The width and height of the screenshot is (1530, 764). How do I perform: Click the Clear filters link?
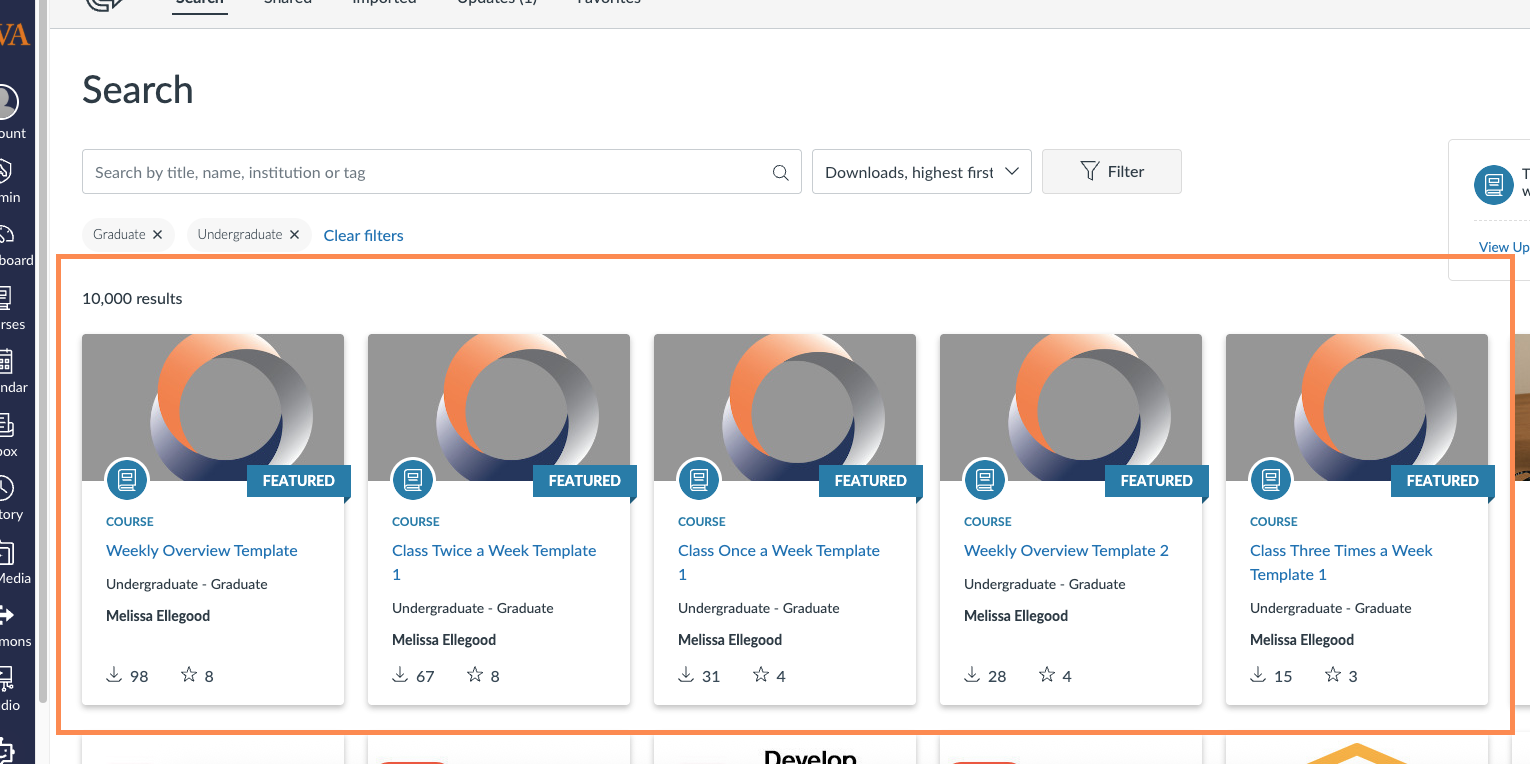364,236
